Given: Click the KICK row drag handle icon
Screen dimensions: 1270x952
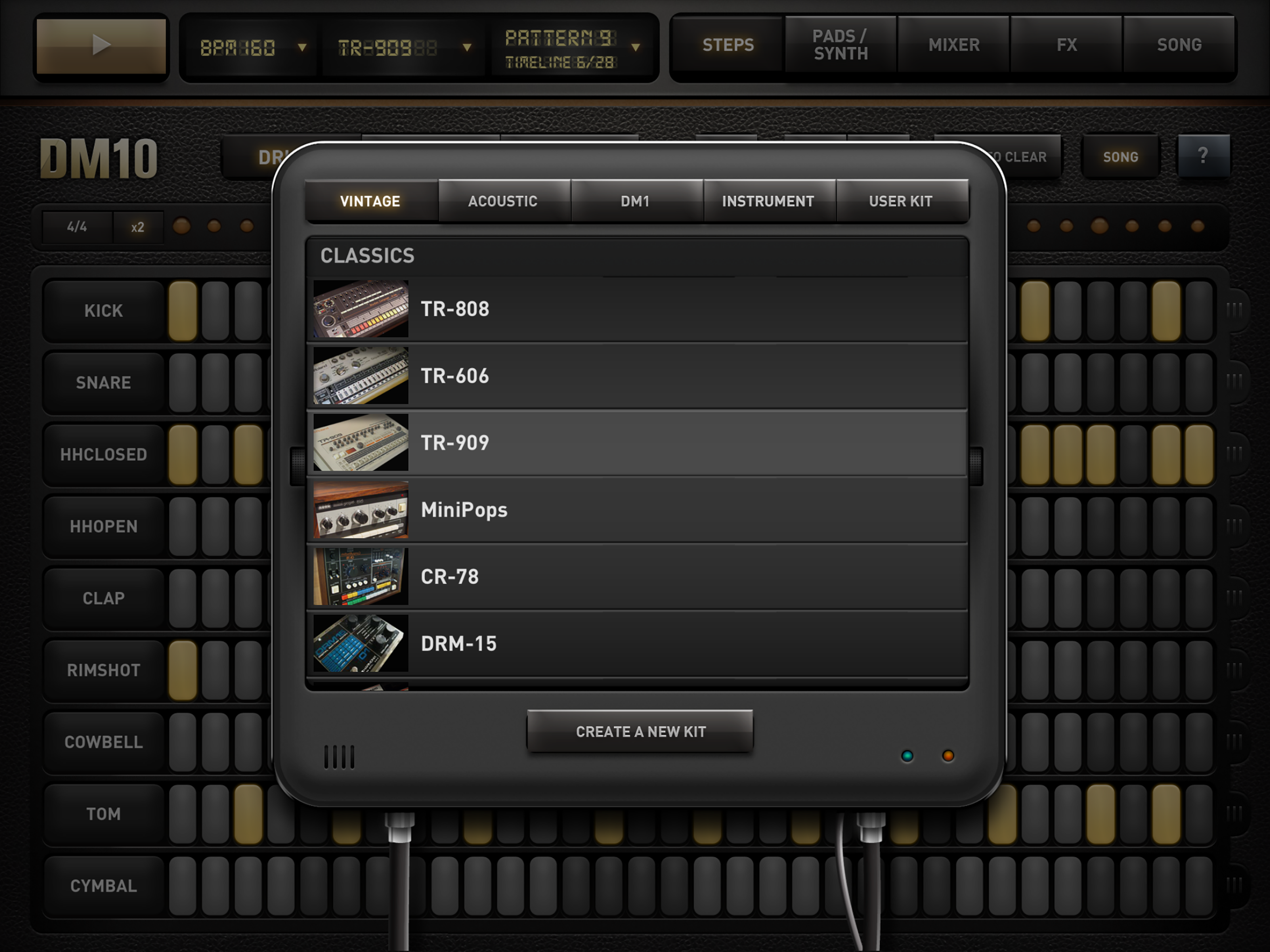Looking at the screenshot, I should click(x=1234, y=310).
